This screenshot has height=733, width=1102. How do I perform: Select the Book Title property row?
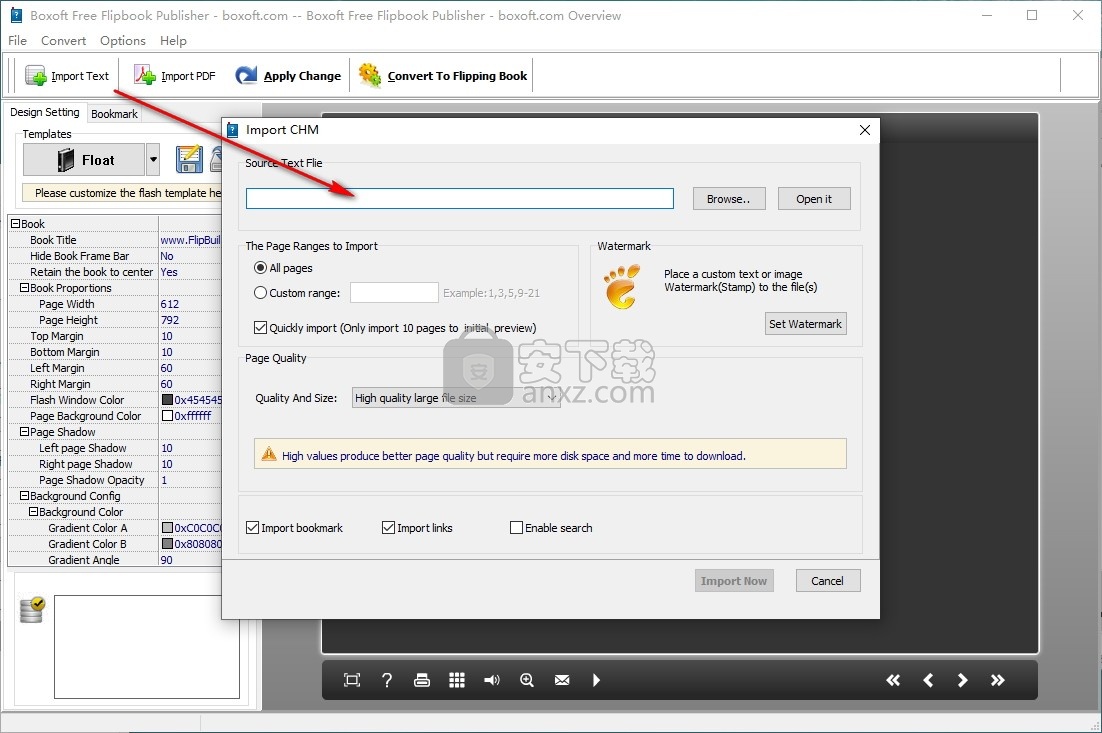(115, 240)
